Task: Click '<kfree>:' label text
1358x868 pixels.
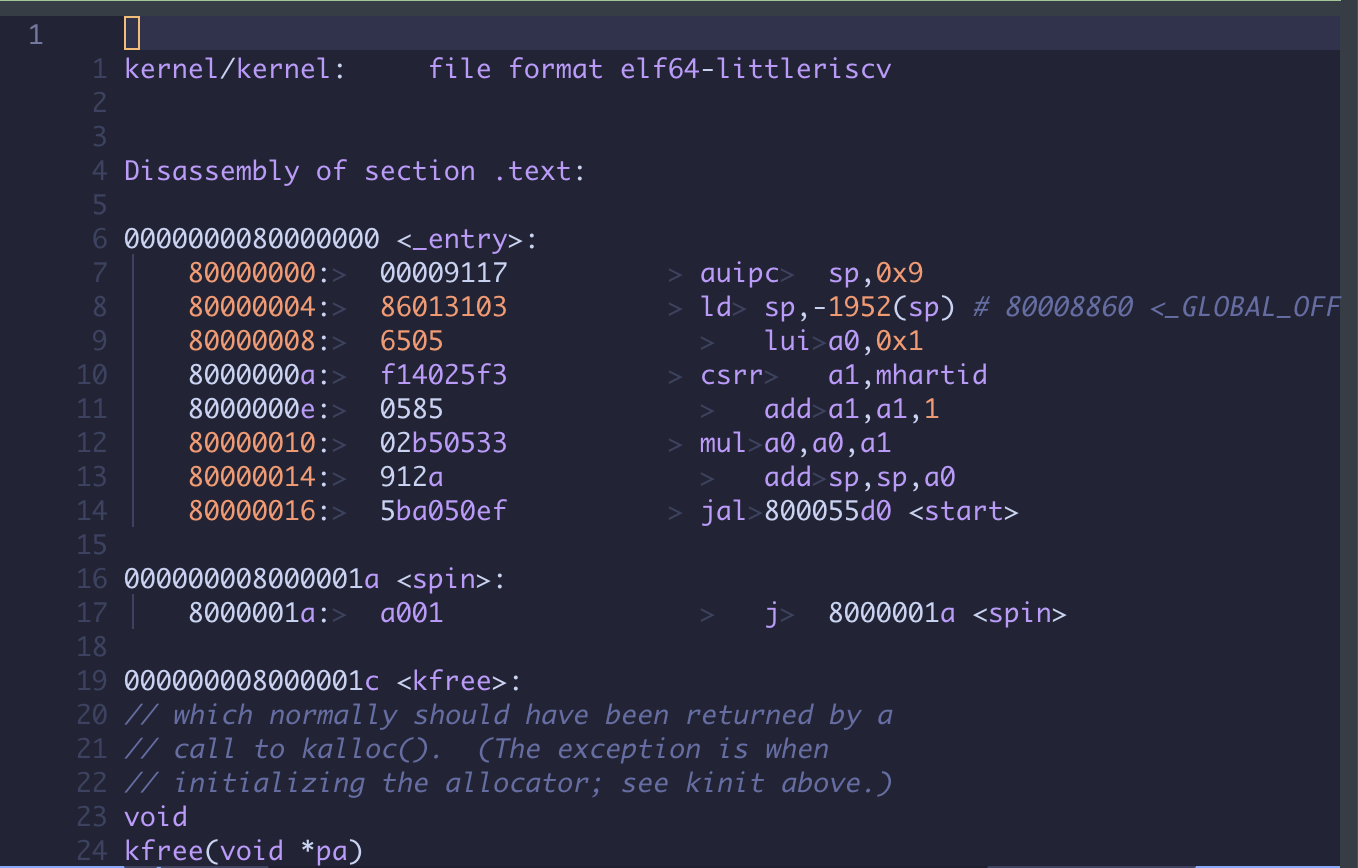Action: [460, 681]
